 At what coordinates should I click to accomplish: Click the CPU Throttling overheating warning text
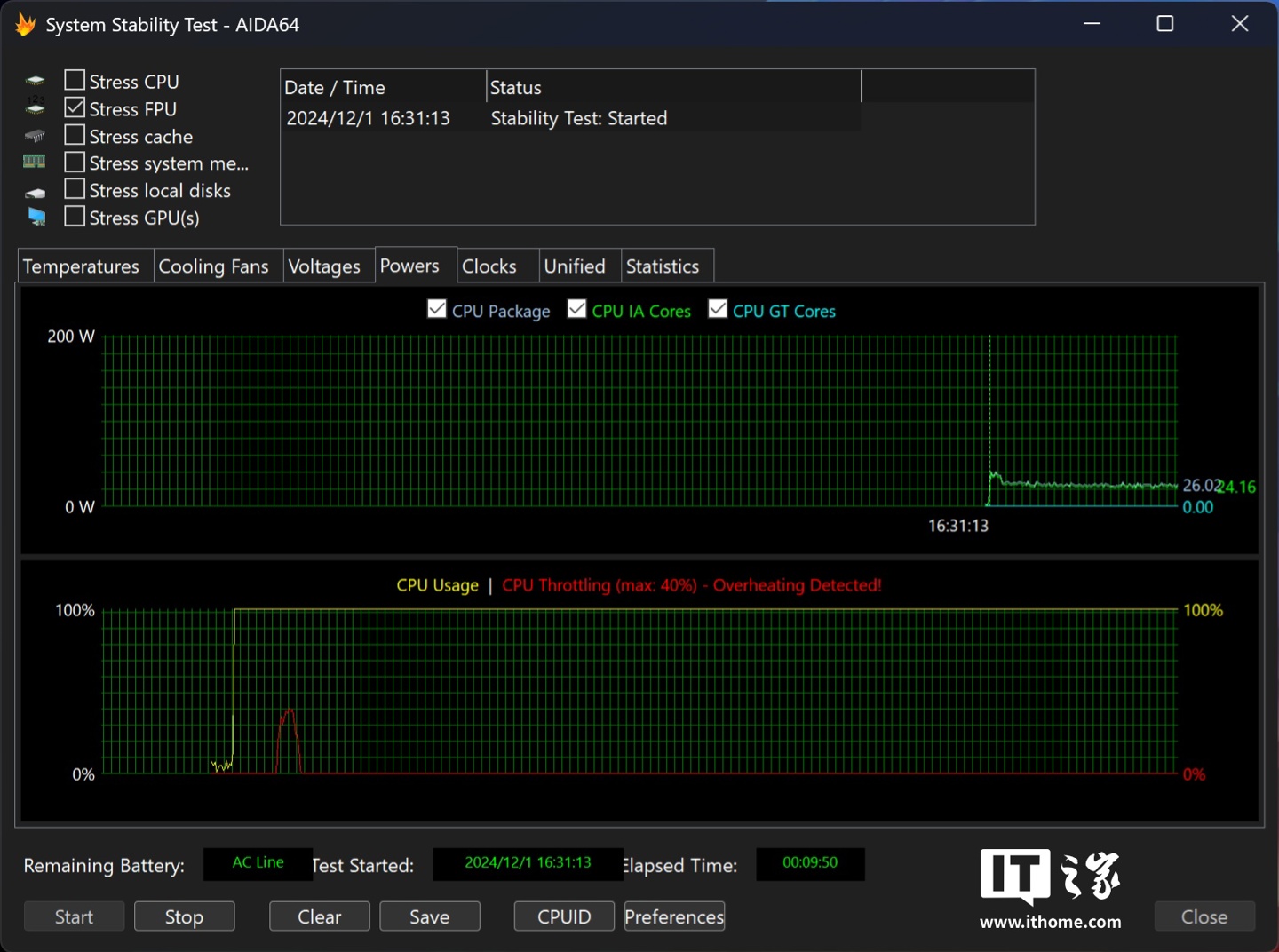point(692,585)
